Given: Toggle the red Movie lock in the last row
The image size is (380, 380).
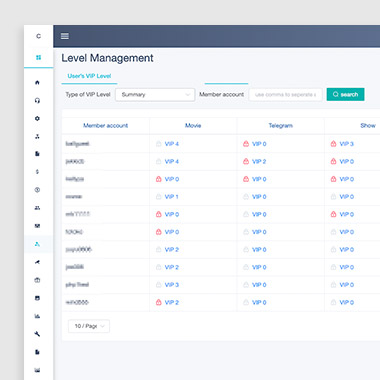Looking at the screenshot, I should 159,302.
